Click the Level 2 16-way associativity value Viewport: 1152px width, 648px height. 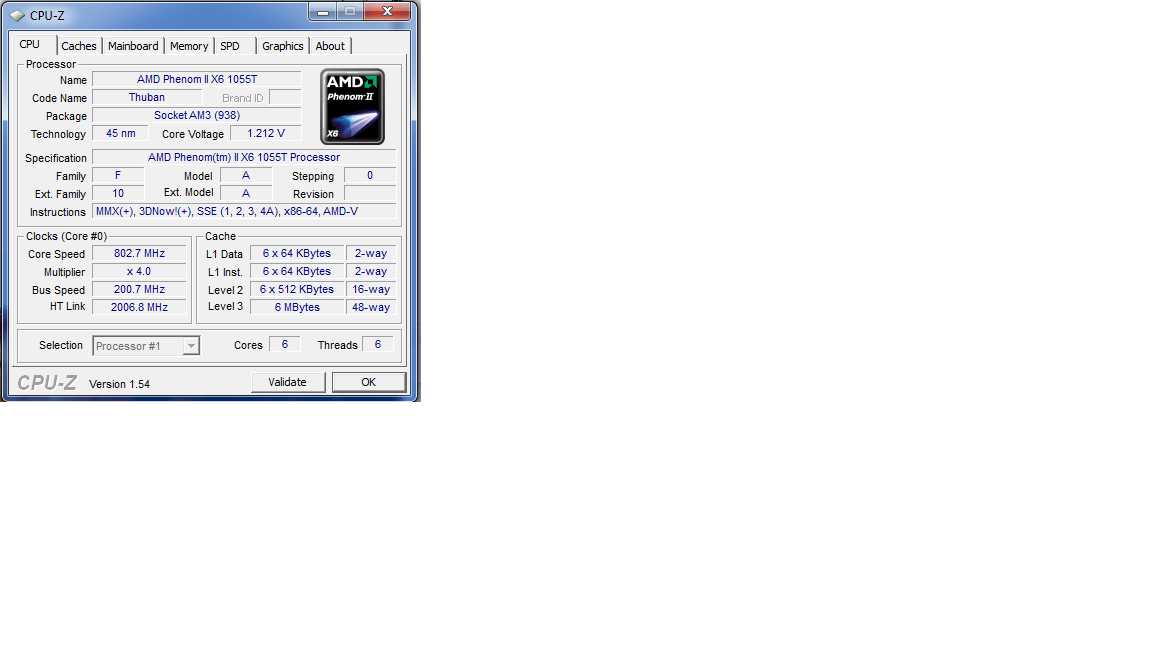tap(371, 289)
